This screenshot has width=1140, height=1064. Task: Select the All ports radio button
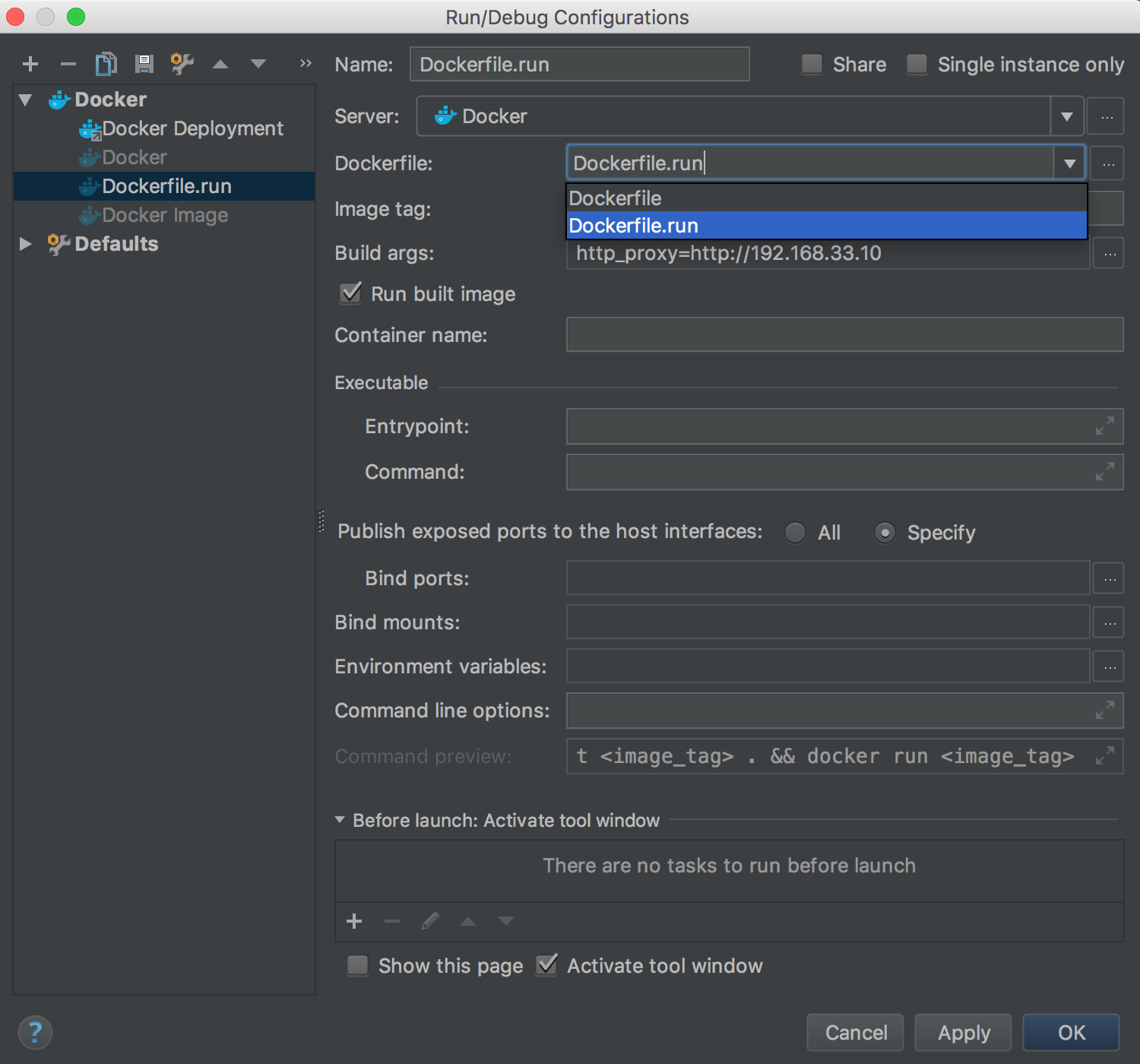796,533
